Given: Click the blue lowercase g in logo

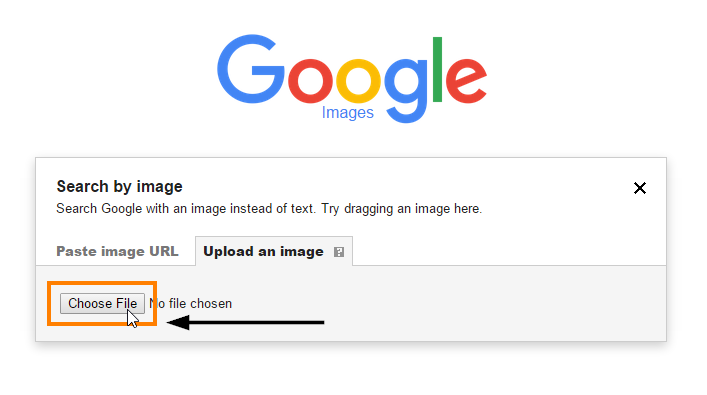Looking at the screenshot, I should [x=405, y=90].
